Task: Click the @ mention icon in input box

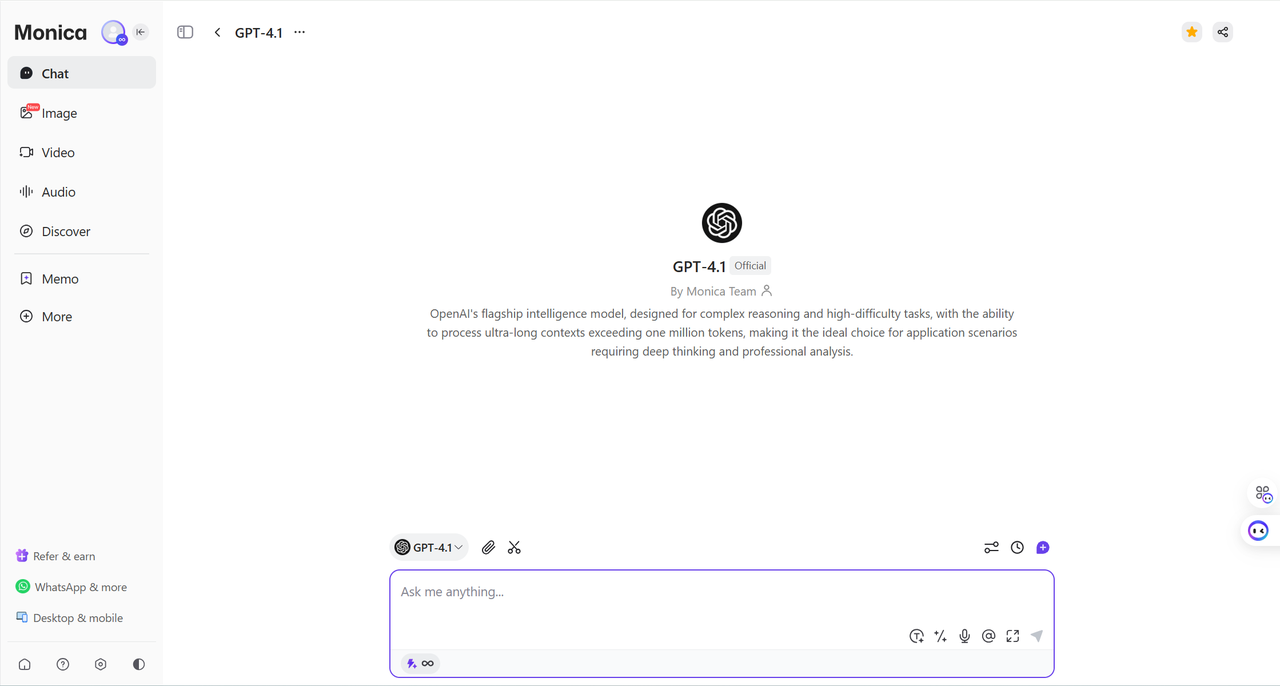Action: click(989, 636)
